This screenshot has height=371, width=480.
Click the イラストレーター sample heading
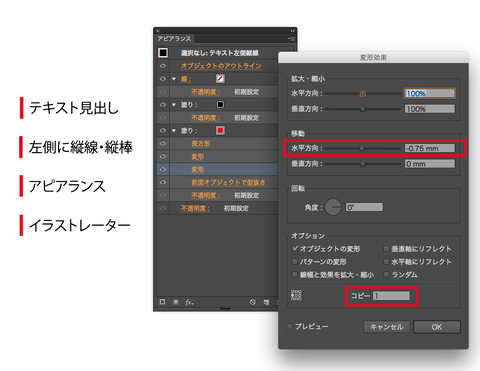[x=79, y=225]
